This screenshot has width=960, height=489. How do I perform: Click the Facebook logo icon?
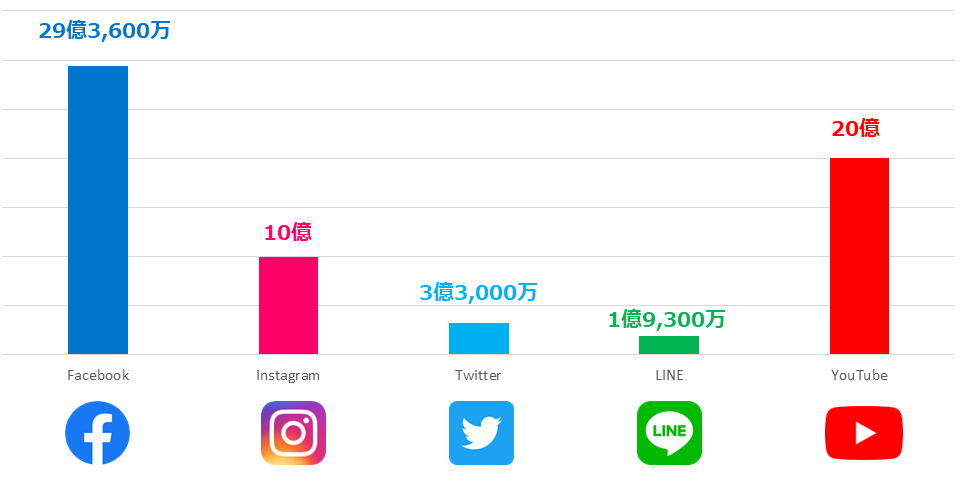coord(97,433)
